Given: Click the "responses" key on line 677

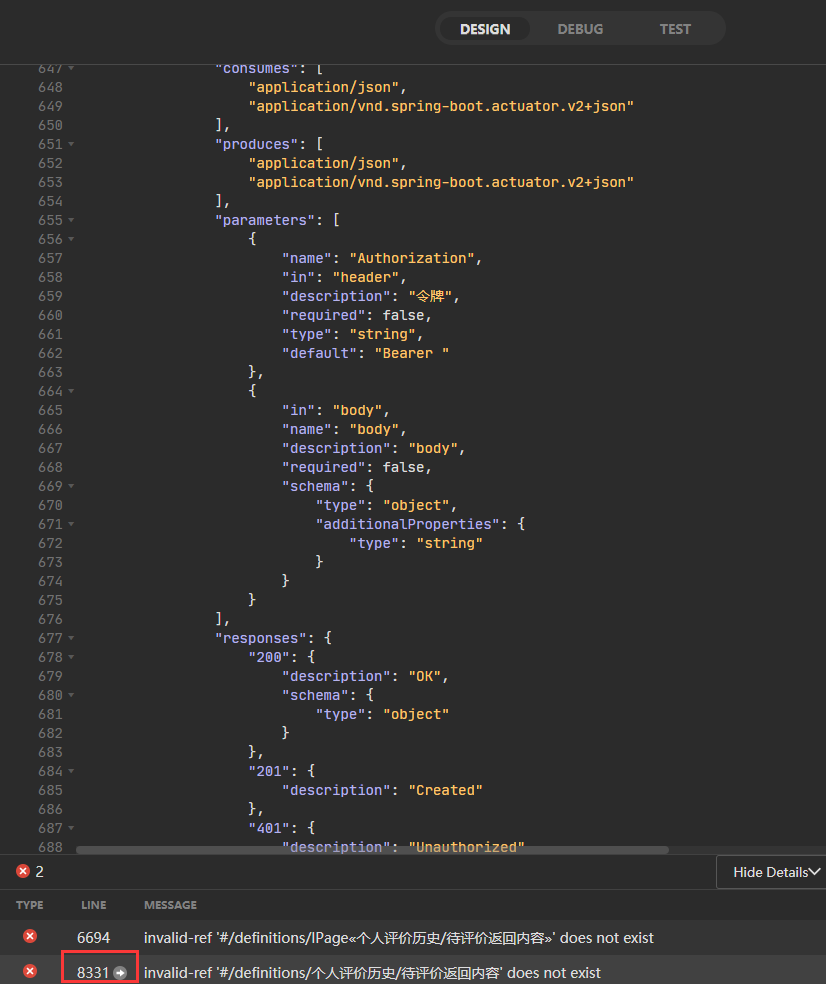Looking at the screenshot, I should click(260, 638).
